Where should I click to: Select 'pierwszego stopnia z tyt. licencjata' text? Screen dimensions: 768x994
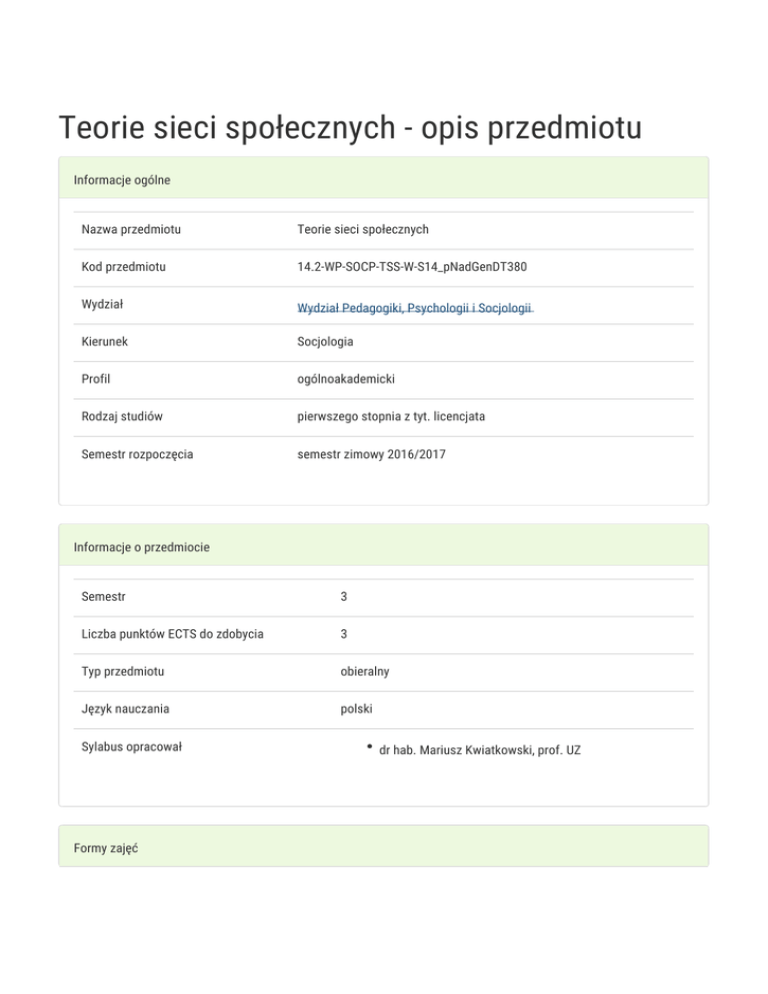point(391,416)
